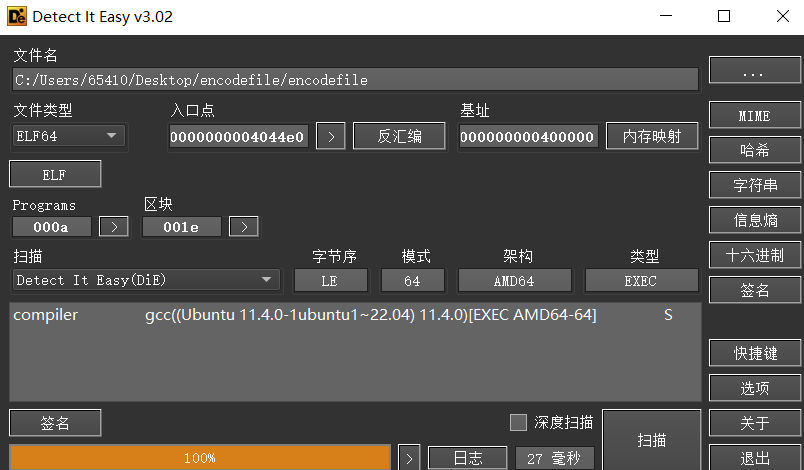This screenshot has height=470, width=804.
Task: Click the 类型 EXEC value
Action: pyautogui.click(x=641, y=281)
